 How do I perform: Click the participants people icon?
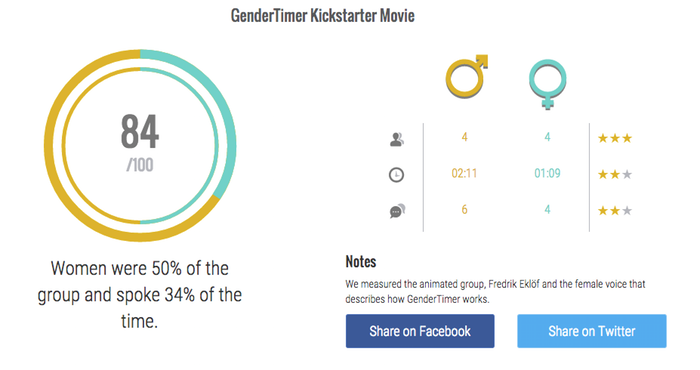[x=396, y=139]
